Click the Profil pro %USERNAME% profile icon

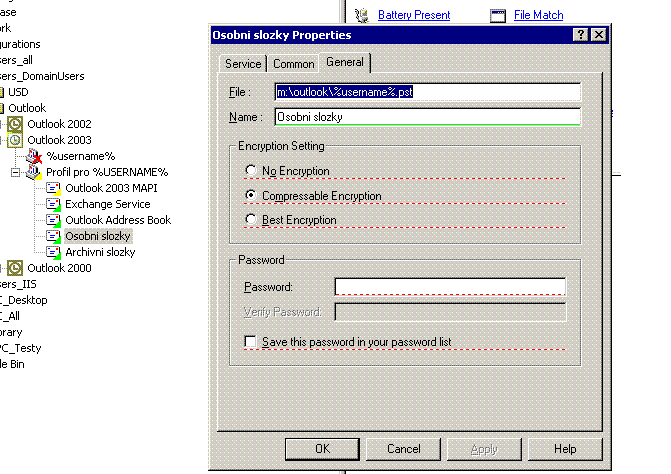[34, 172]
